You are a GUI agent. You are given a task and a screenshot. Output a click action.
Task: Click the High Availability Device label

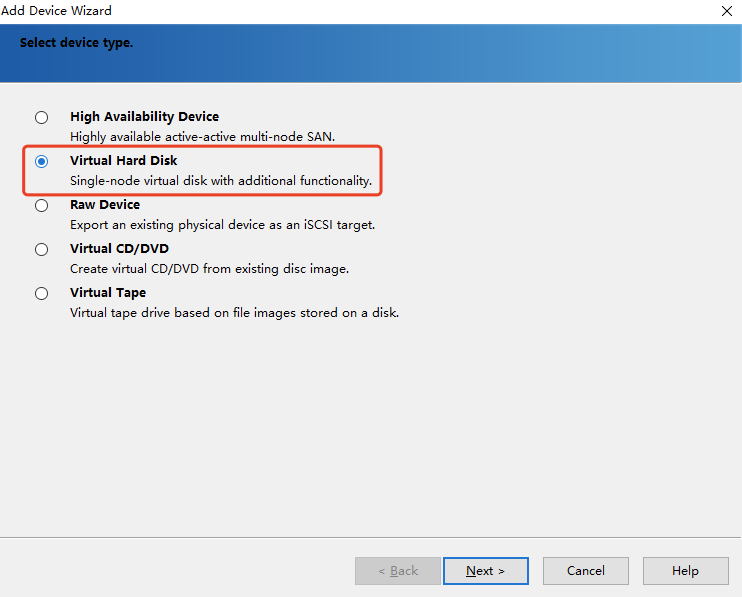pos(144,116)
